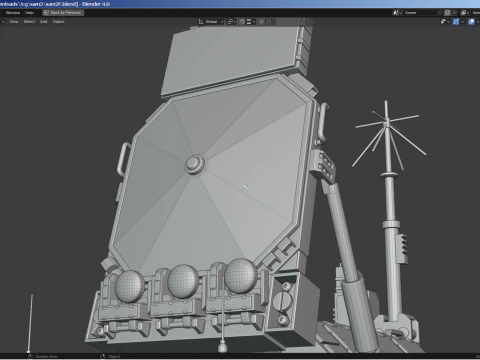Image resolution: width=480 pixels, height=360 pixels.
Task: Open the viewport Select menu
Action: (x=29, y=22)
